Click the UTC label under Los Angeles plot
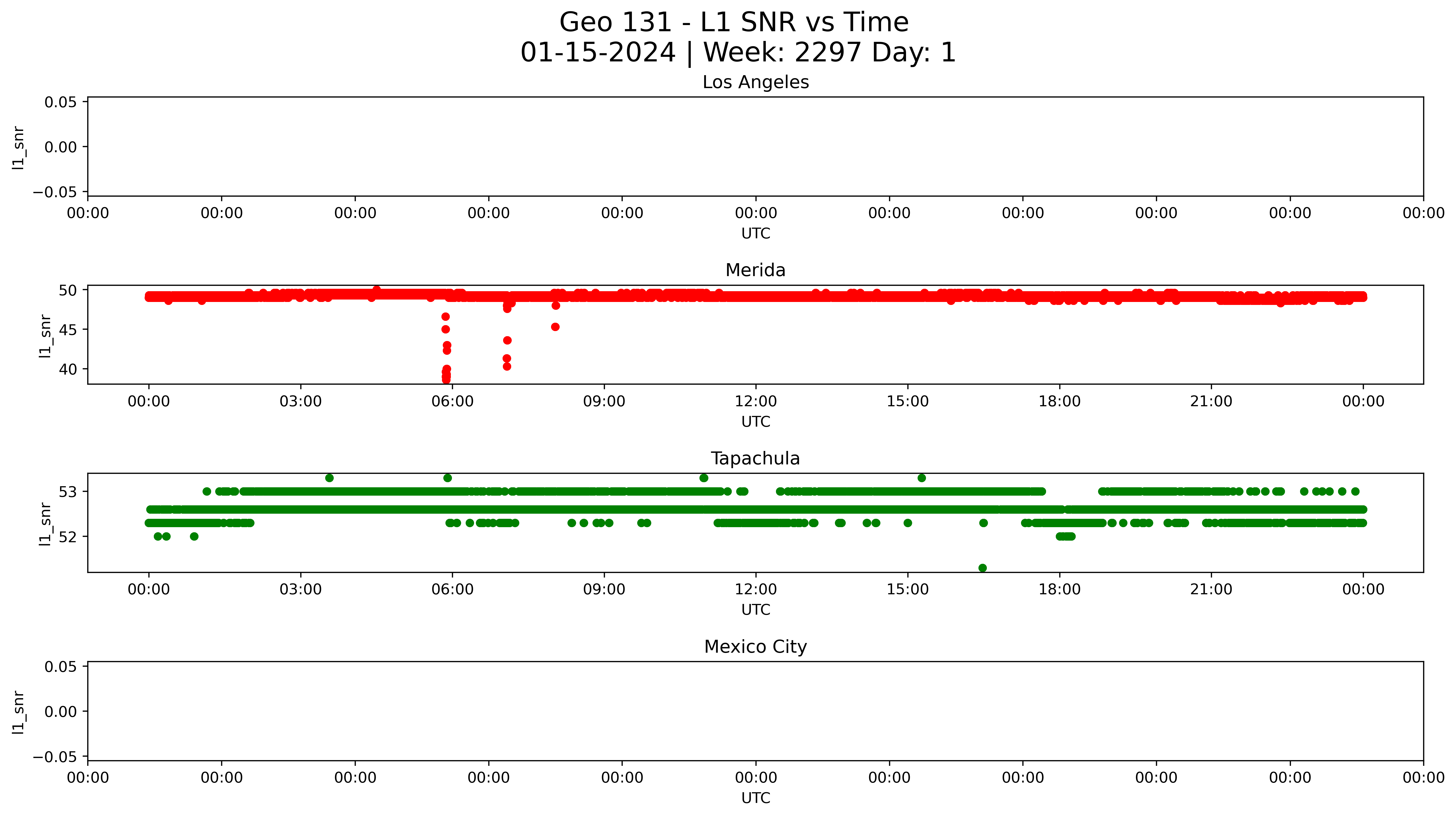The height and width of the screenshot is (817, 1456). pyautogui.click(x=756, y=234)
